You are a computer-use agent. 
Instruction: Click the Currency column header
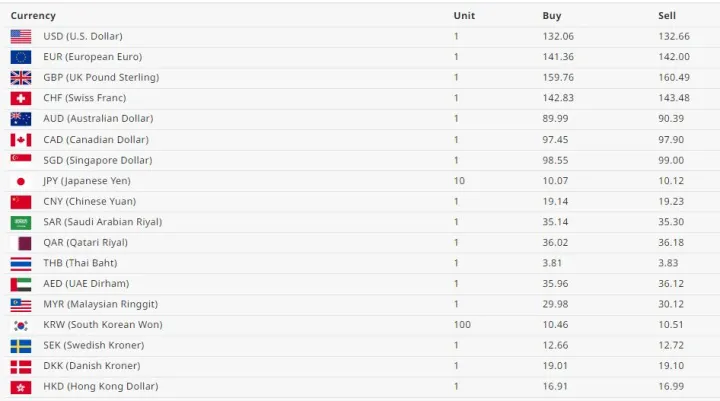pyautogui.click(x=33, y=16)
